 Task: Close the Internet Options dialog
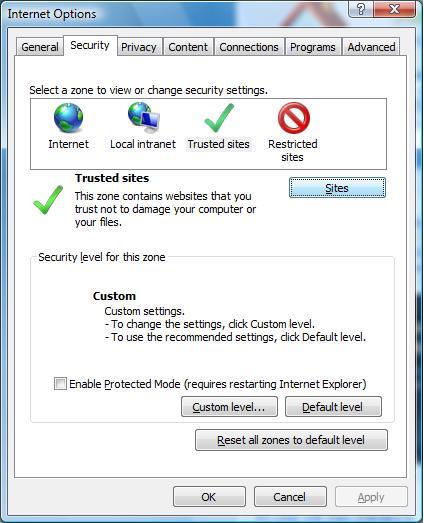[394, 9]
